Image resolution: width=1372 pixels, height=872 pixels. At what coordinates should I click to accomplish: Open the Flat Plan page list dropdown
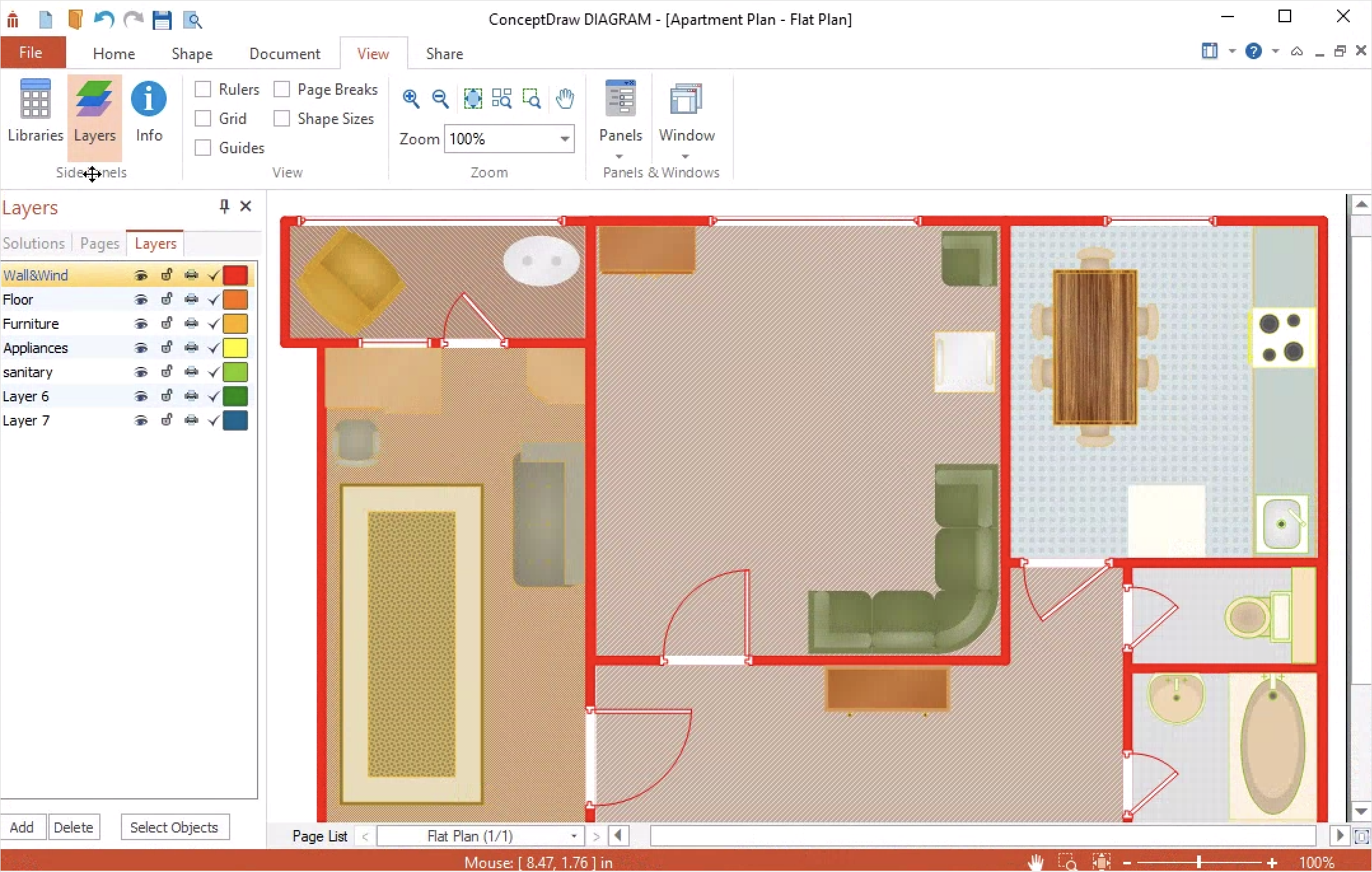[x=574, y=836]
